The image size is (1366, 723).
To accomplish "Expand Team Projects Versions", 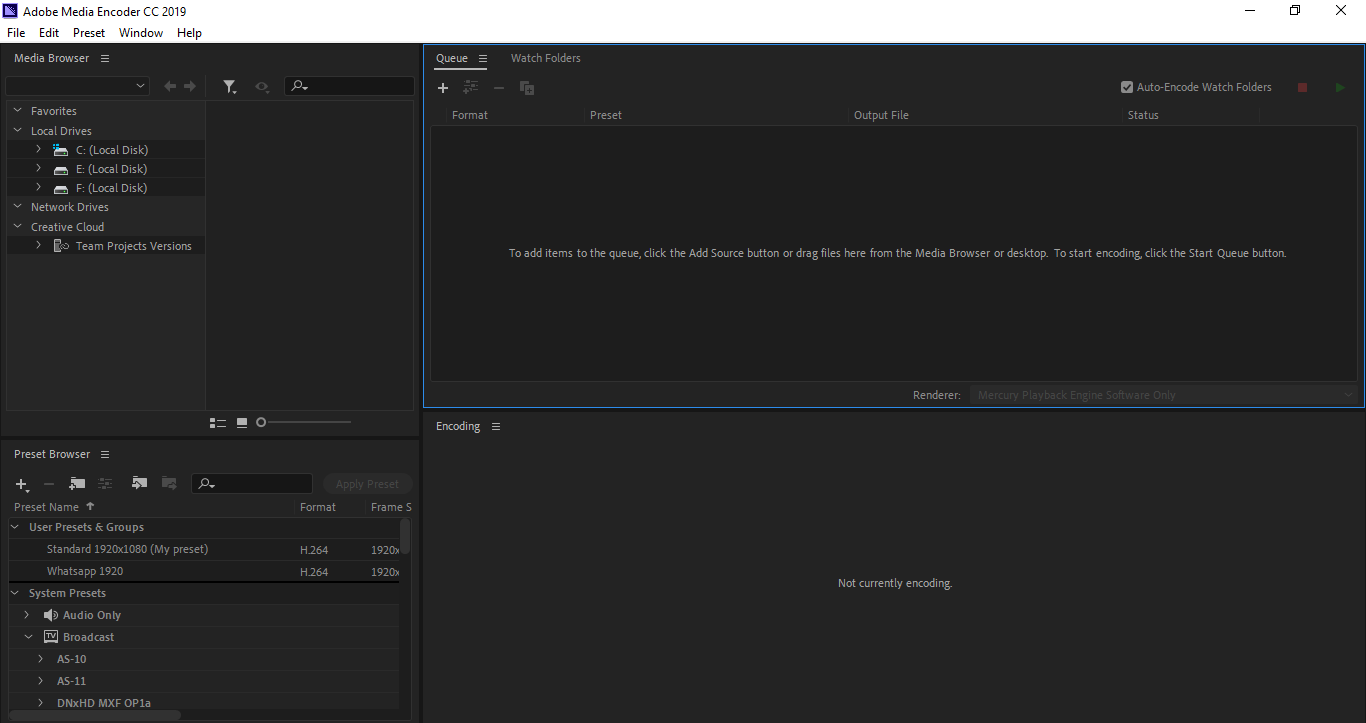I will (x=38, y=245).
